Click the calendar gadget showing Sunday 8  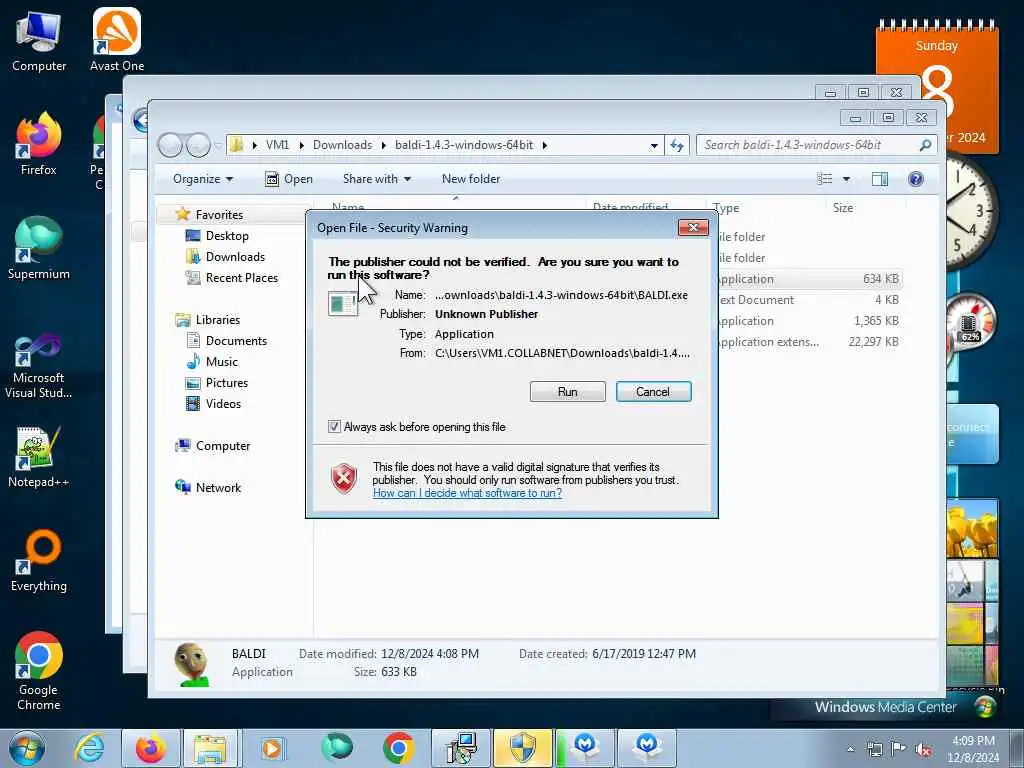[937, 88]
